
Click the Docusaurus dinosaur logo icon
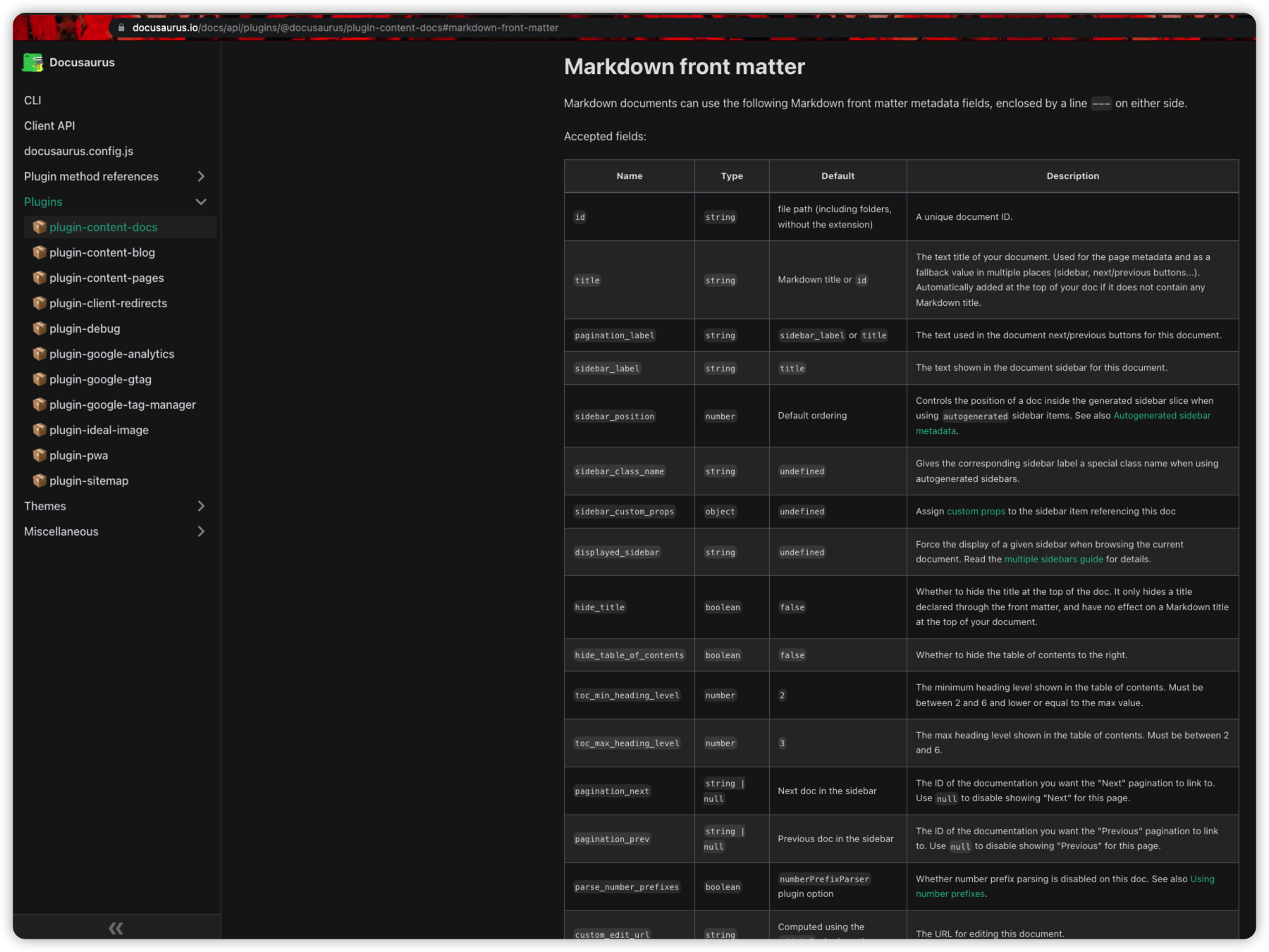pyautogui.click(x=32, y=63)
